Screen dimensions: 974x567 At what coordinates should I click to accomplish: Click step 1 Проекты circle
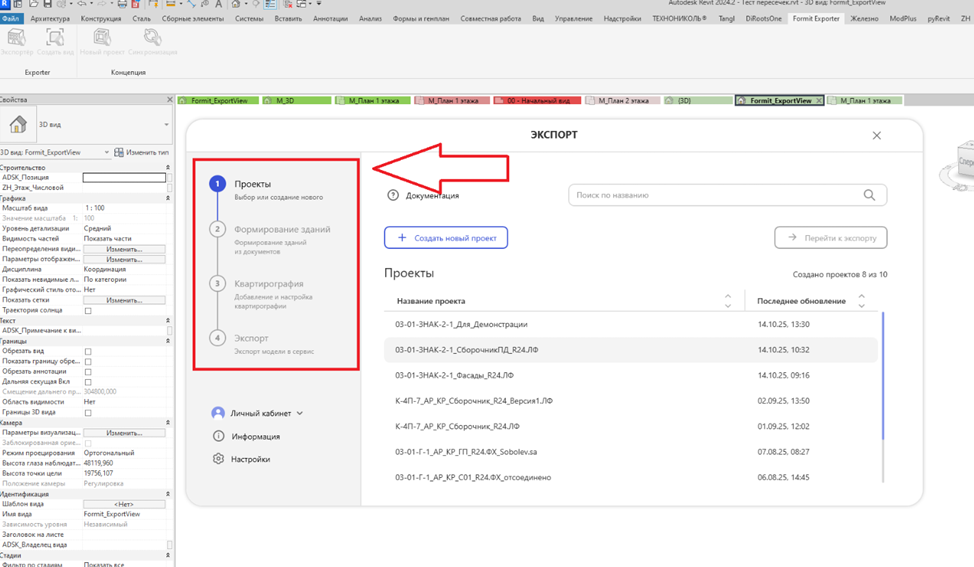coord(217,183)
